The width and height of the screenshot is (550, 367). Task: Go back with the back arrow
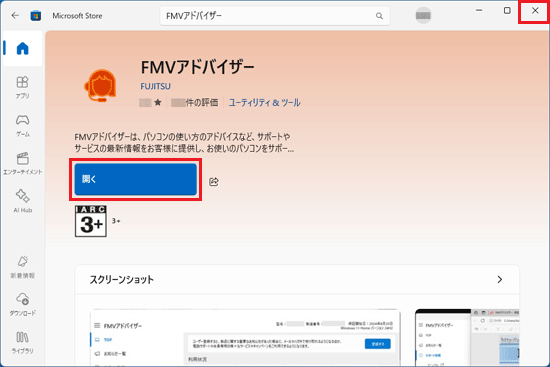point(15,15)
